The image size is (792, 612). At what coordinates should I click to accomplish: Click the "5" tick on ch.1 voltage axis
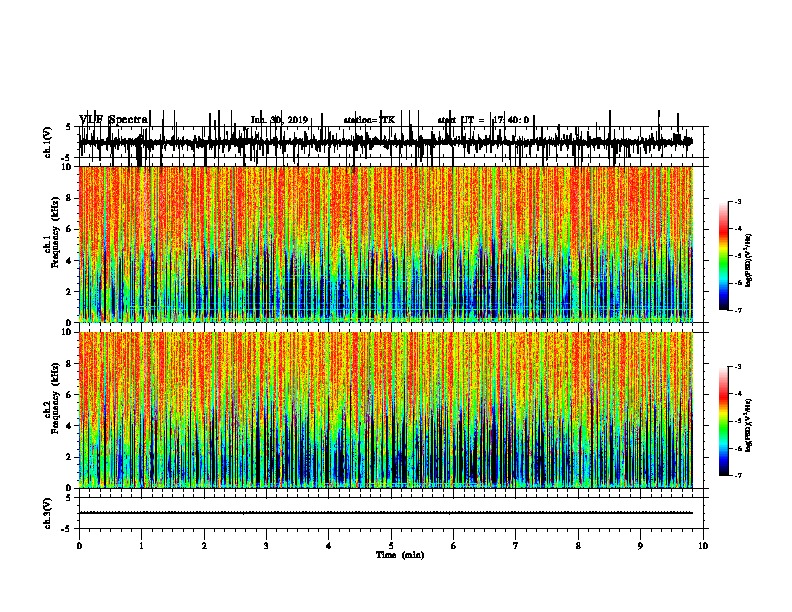(69, 127)
